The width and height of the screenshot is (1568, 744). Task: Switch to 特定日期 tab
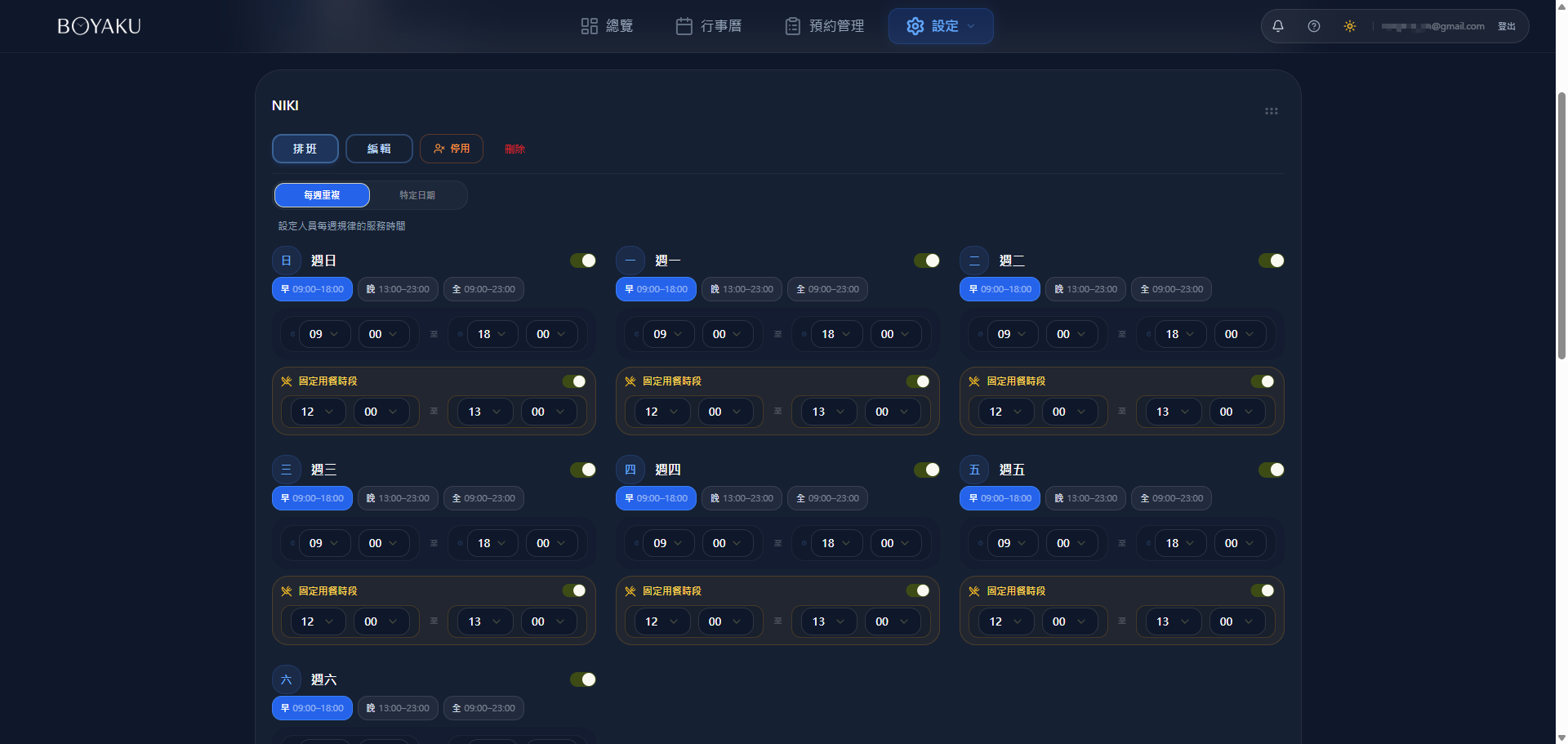[x=417, y=195]
